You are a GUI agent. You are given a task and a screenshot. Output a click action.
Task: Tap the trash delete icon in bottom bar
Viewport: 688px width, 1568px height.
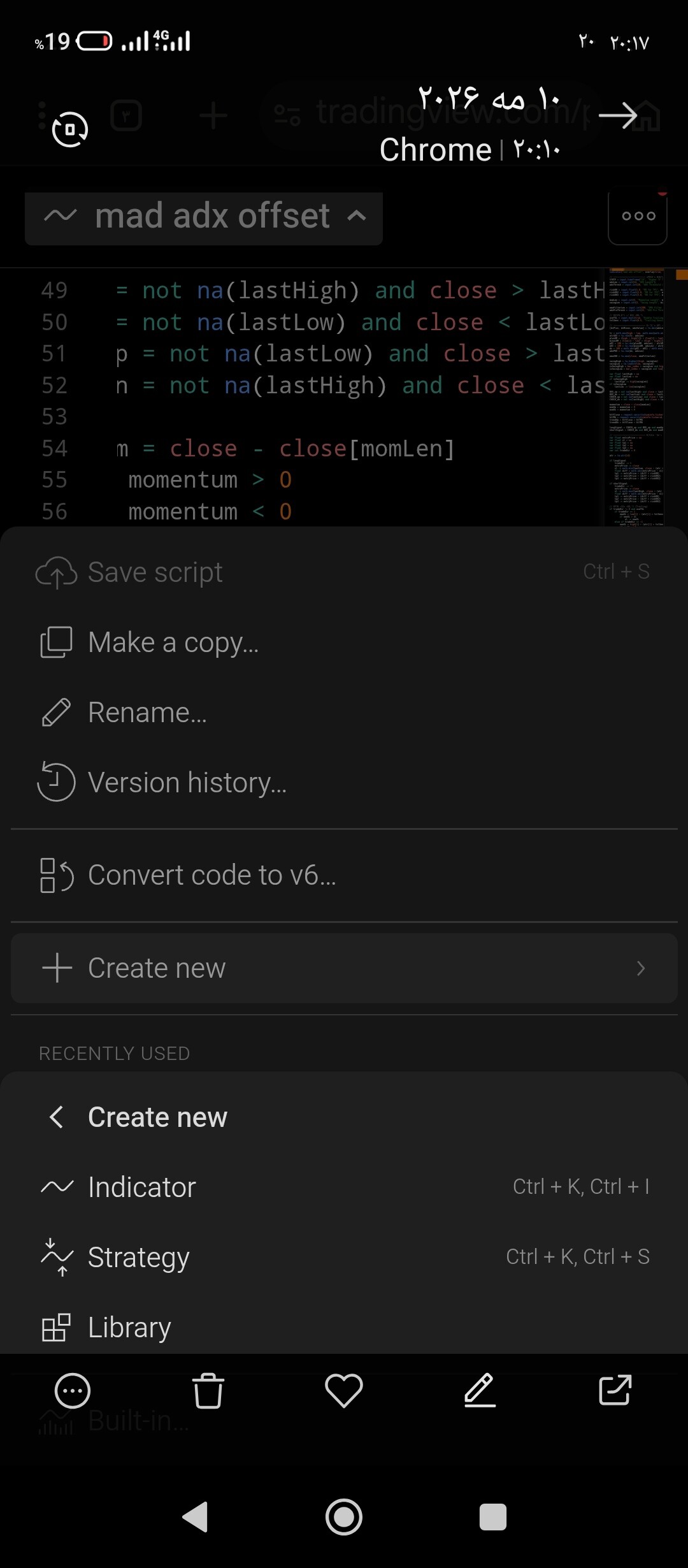(x=208, y=1390)
